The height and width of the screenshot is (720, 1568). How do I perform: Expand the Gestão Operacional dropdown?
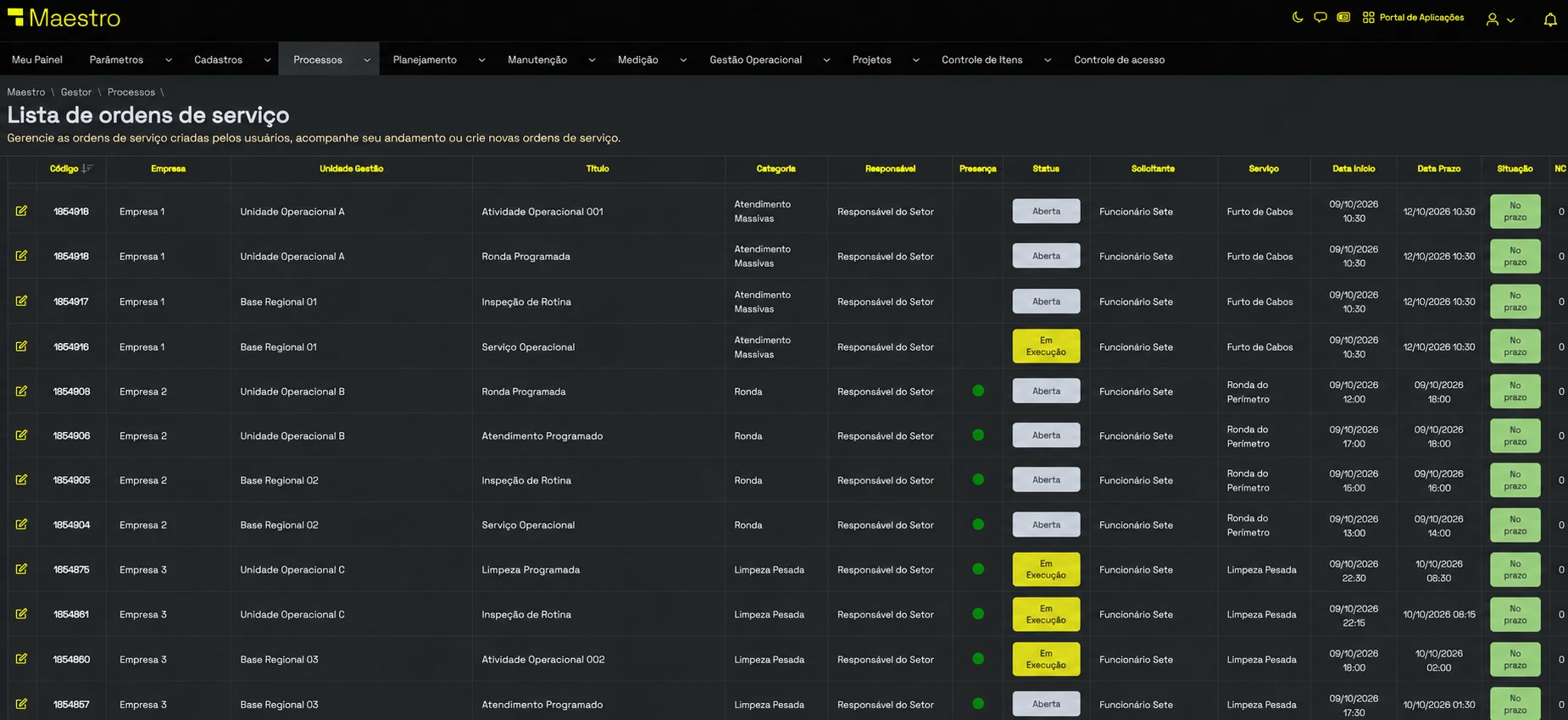click(826, 60)
